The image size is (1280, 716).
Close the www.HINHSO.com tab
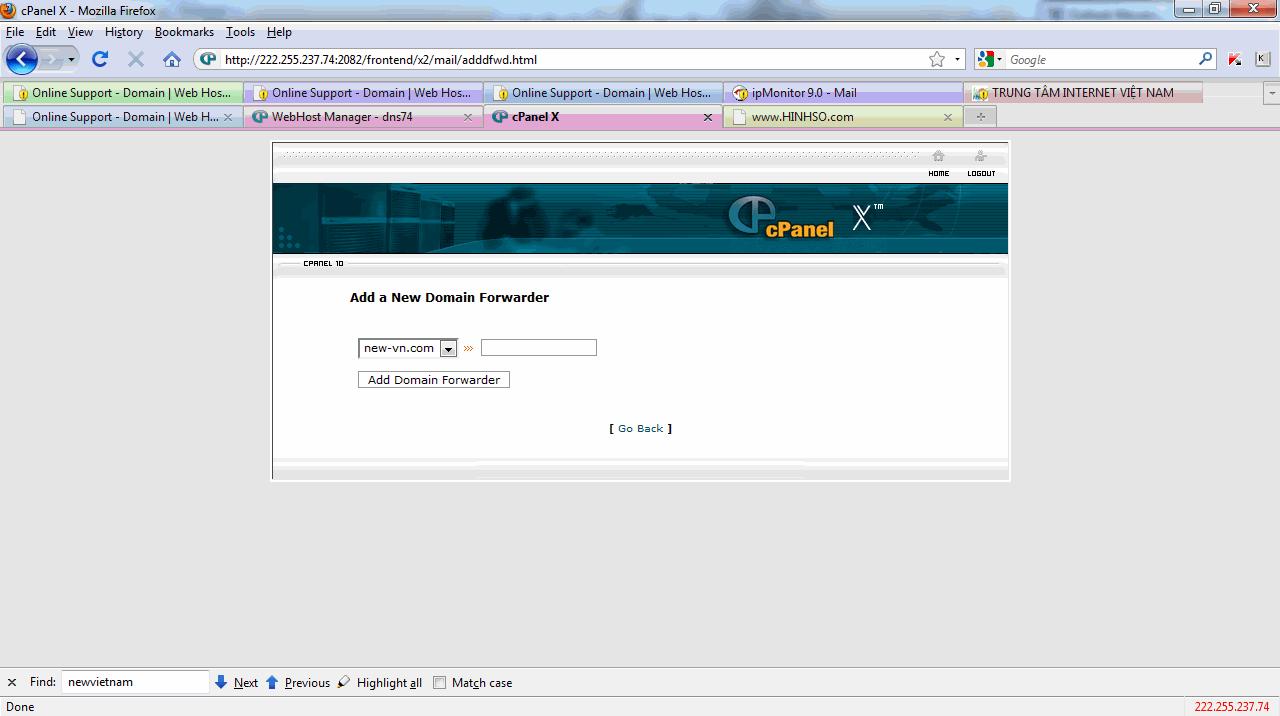coord(948,117)
